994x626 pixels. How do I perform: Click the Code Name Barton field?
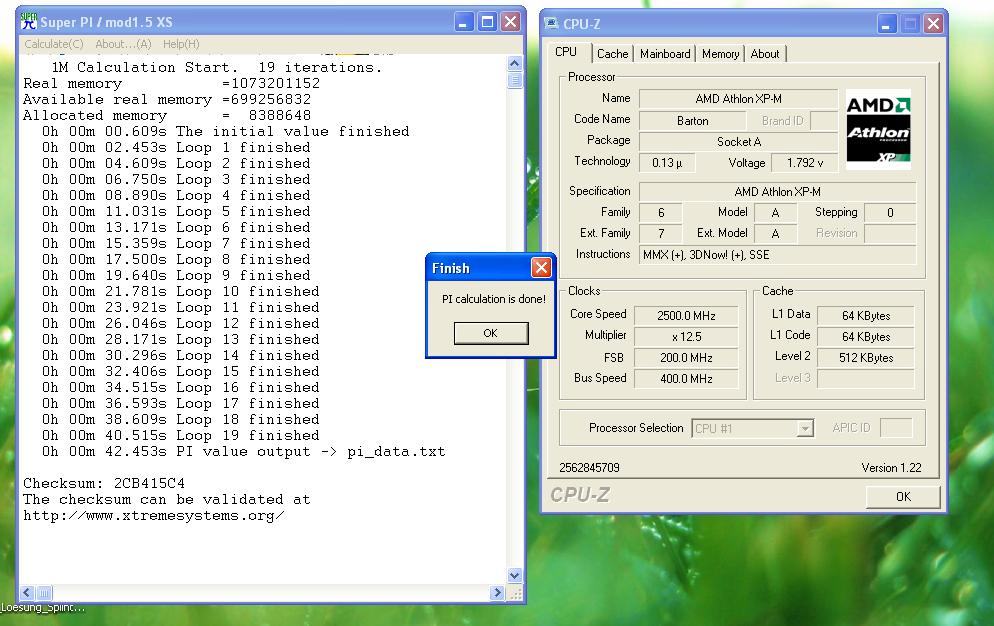click(692, 121)
